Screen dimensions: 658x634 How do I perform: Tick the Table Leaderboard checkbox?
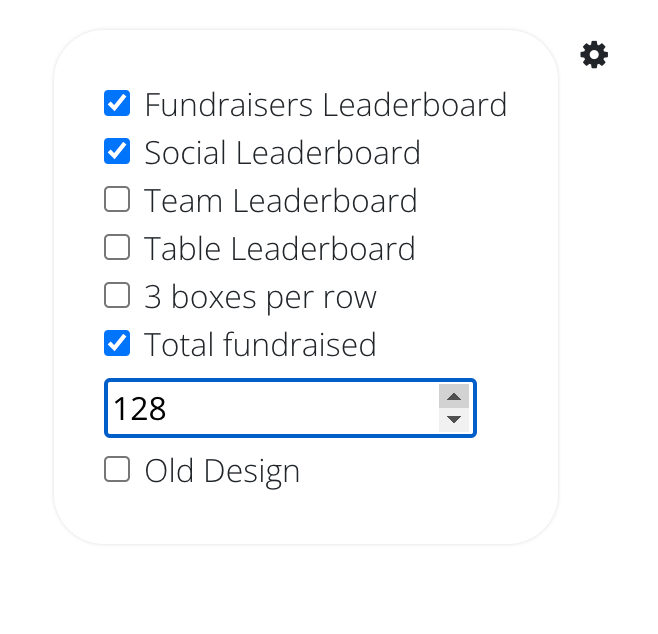click(x=117, y=247)
